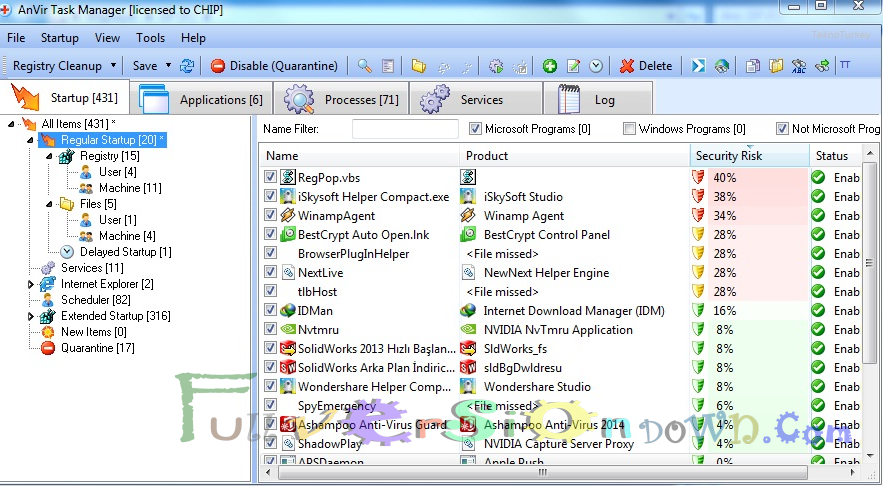
Task: Click the refresh icon next to Save
Action: [187, 66]
